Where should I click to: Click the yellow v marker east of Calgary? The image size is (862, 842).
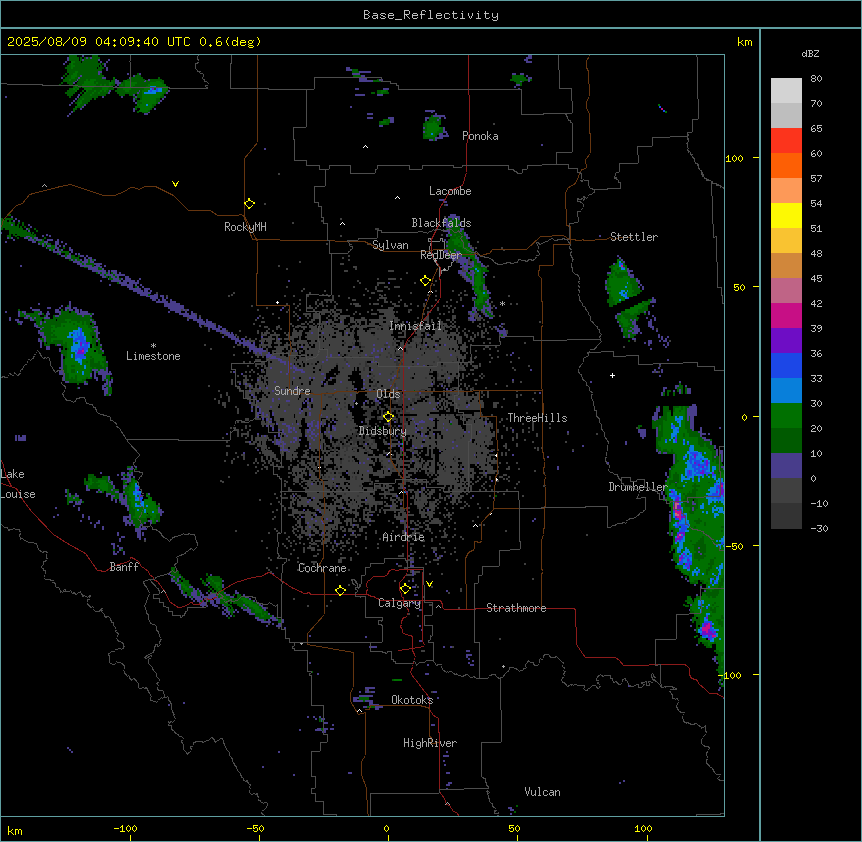[x=429, y=584]
